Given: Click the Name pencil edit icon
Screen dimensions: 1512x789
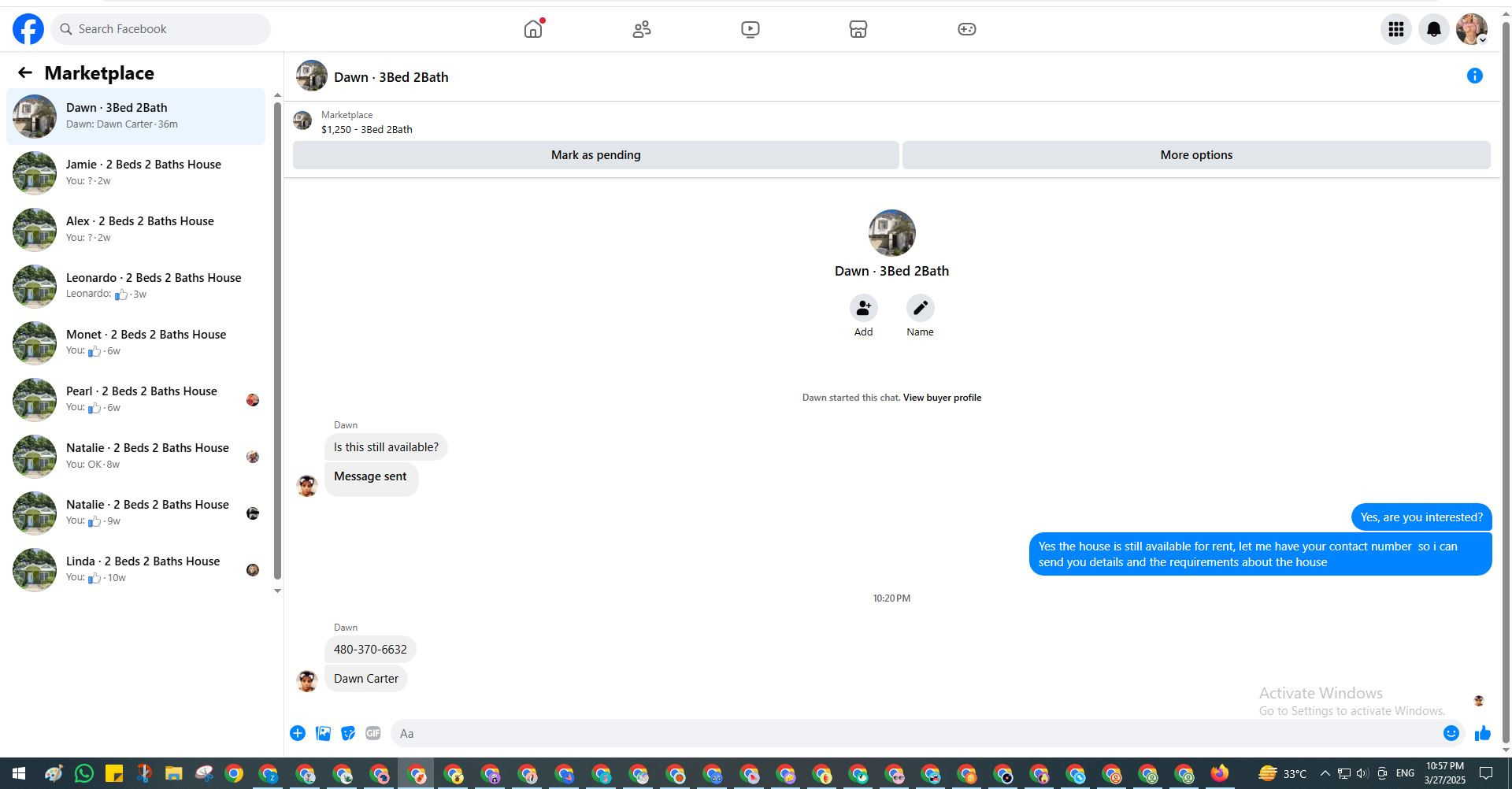Looking at the screenshot, I should [x=921, y=308].
